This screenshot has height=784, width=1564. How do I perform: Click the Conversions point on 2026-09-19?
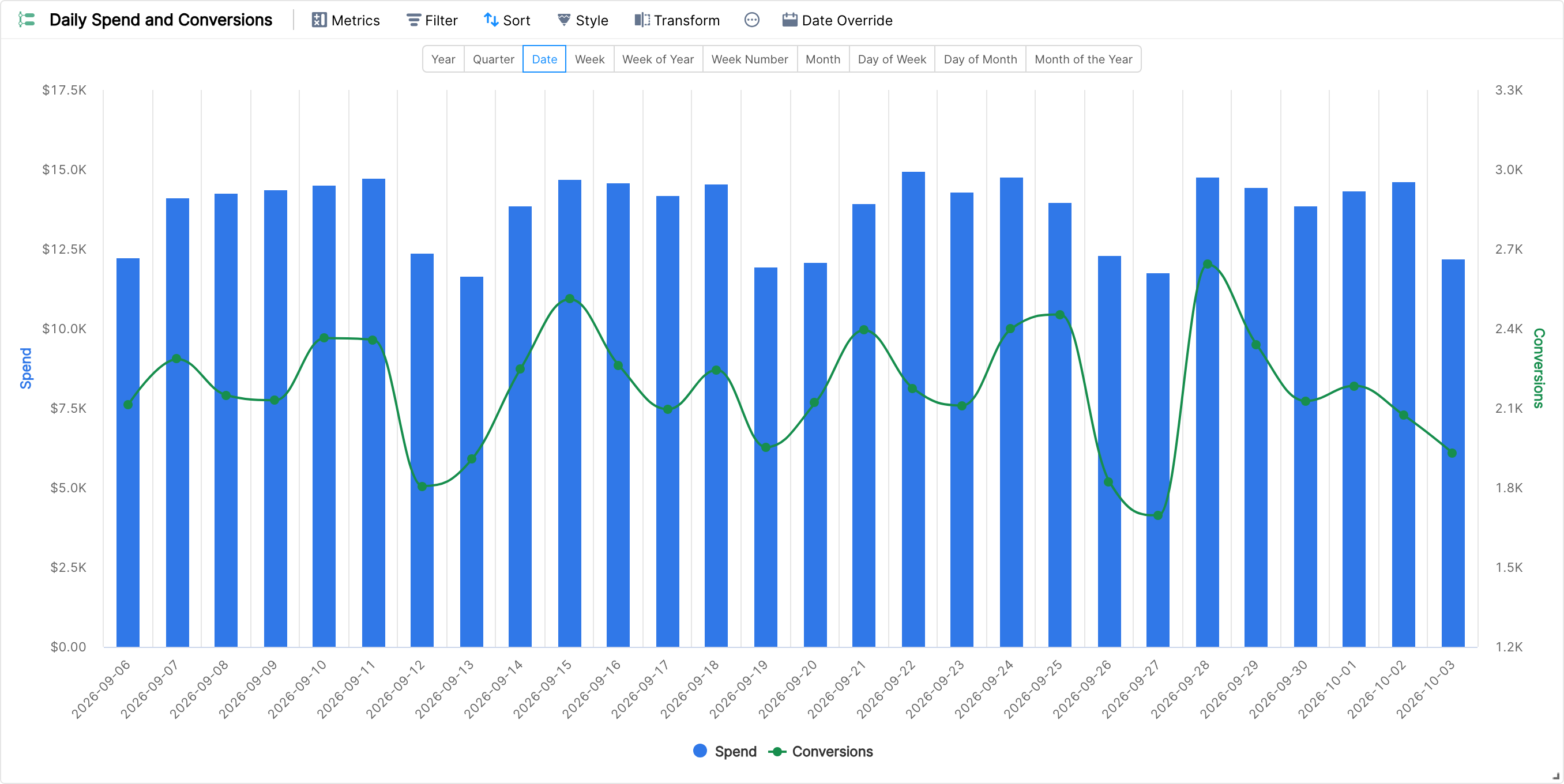[766, 448]
